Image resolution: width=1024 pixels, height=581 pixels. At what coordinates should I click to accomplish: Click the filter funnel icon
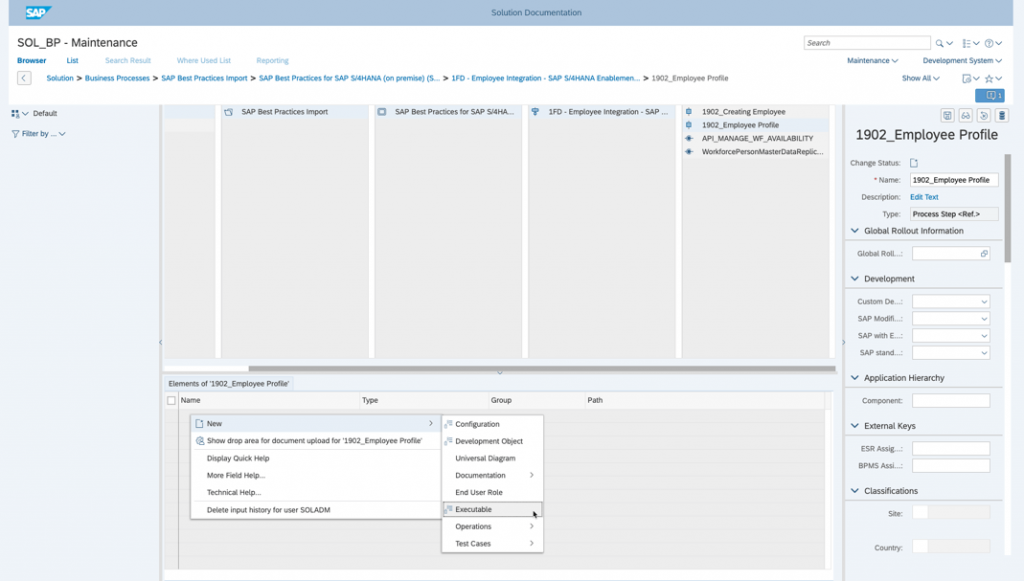coord(15,134)
